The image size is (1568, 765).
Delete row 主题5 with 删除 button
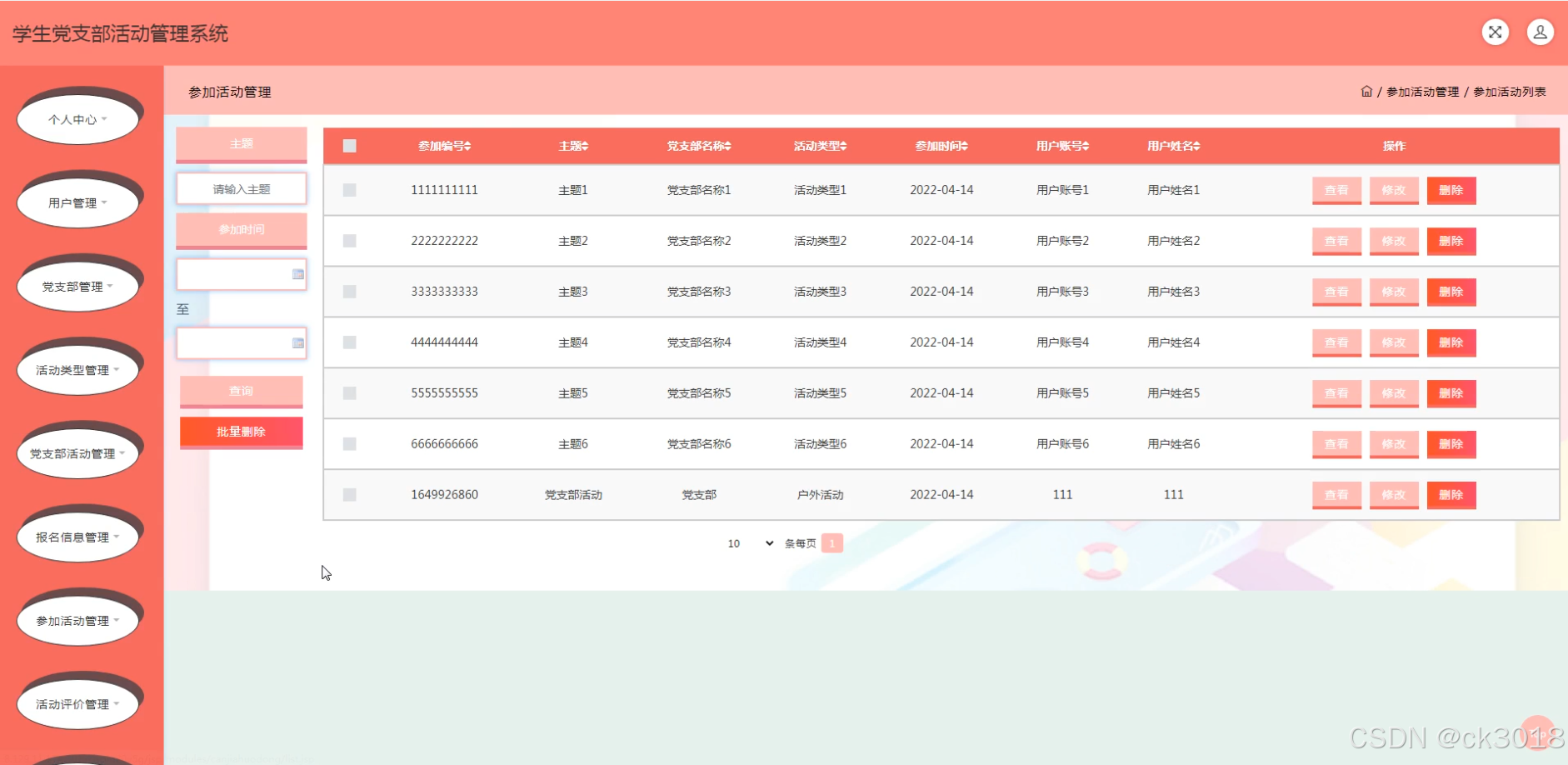point(1451,393)
